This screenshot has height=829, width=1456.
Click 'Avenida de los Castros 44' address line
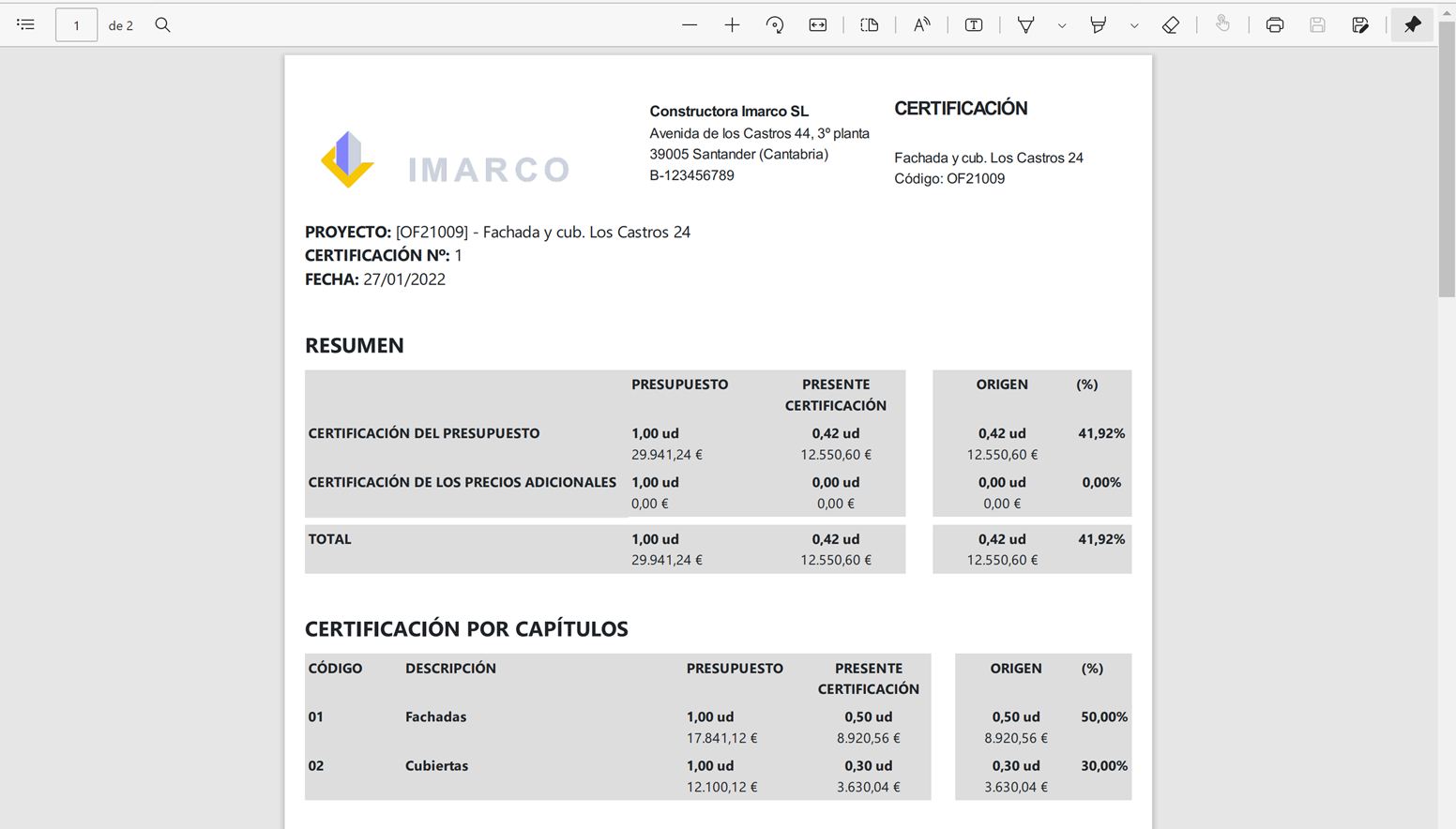click(759, 133)
